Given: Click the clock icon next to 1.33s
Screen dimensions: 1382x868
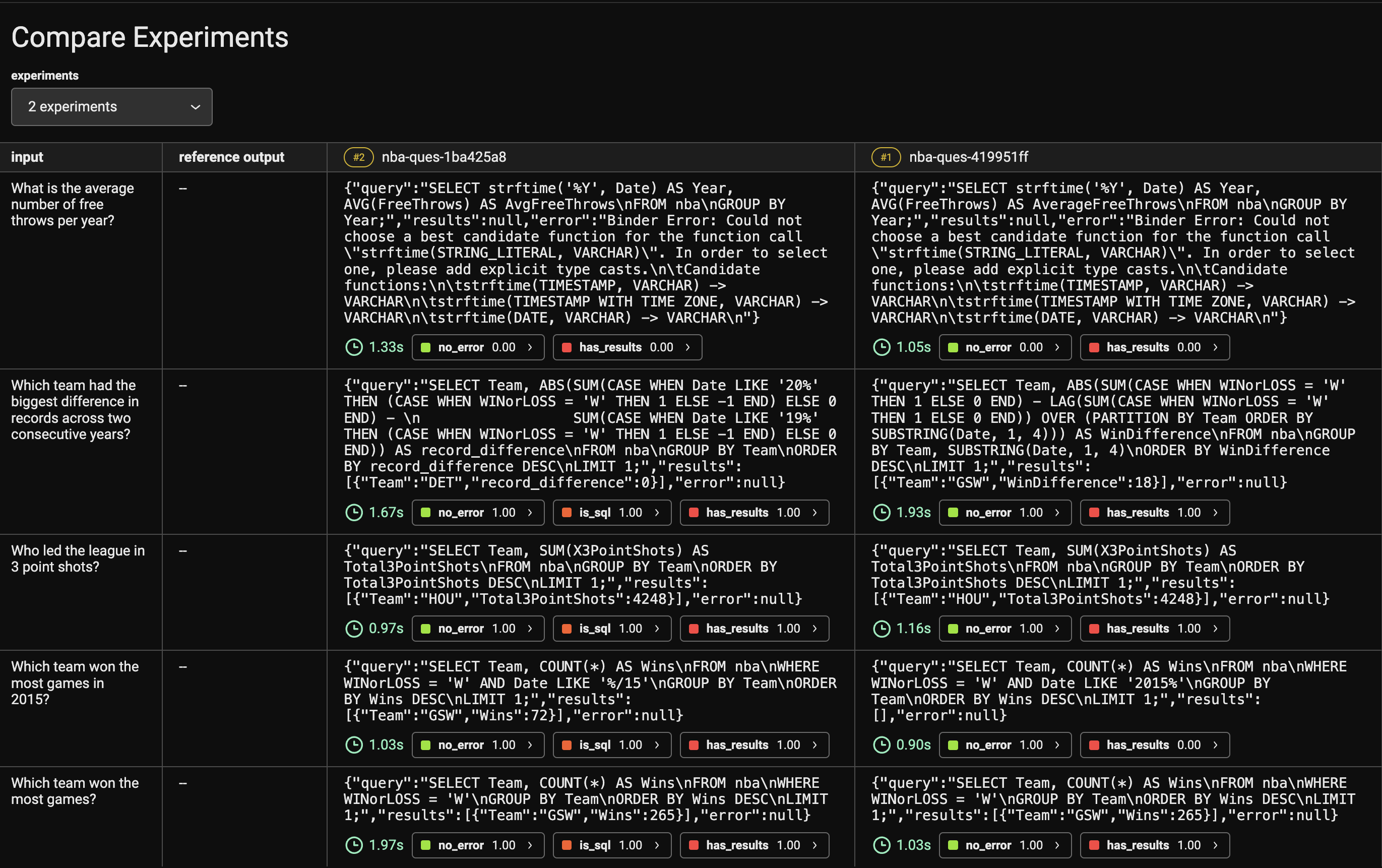Looking at the screenshot, I should click(354, 347).
